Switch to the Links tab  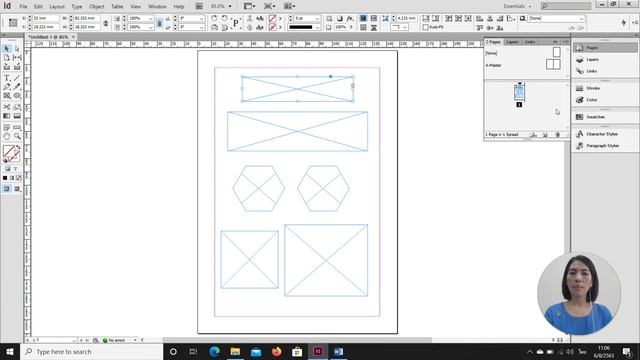click(x=530, y=42)
